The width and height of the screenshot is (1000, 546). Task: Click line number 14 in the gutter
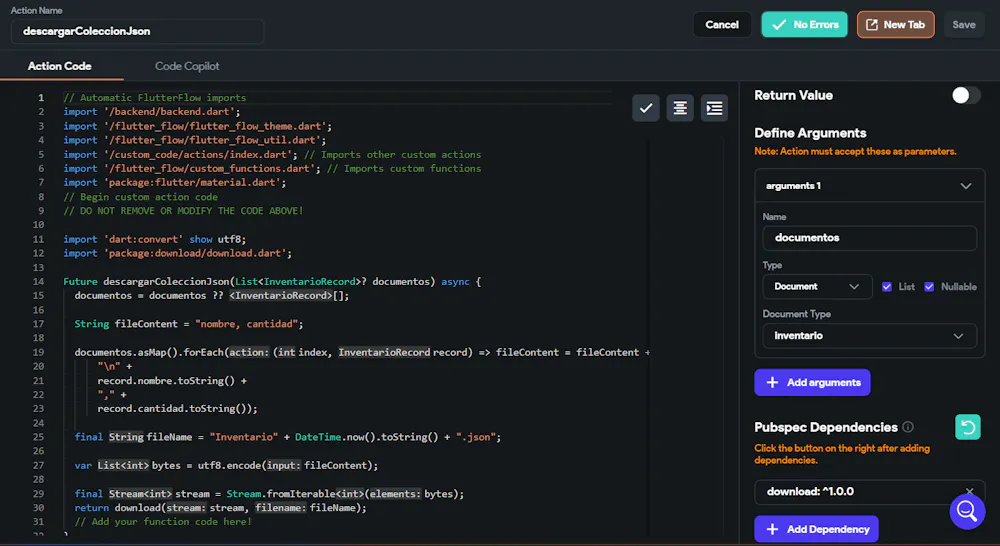[38, 281]
